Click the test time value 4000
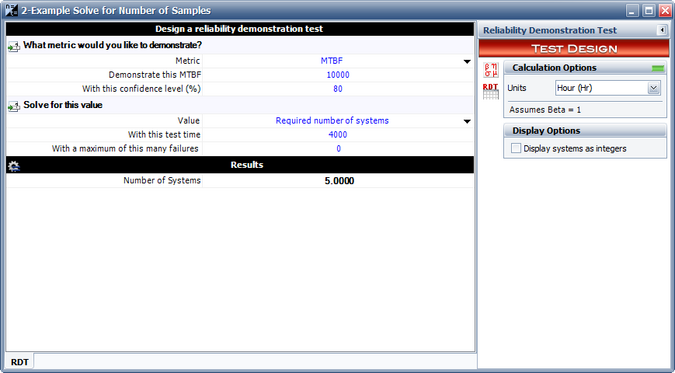The height and width of the screenshot is (373, 675). coord(338,134)
